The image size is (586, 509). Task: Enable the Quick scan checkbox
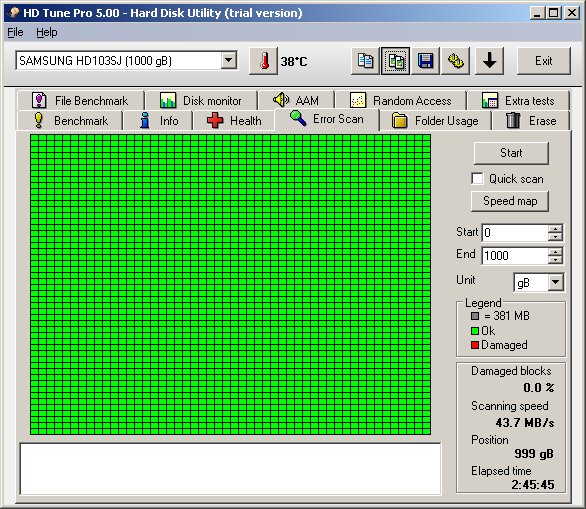477,179
